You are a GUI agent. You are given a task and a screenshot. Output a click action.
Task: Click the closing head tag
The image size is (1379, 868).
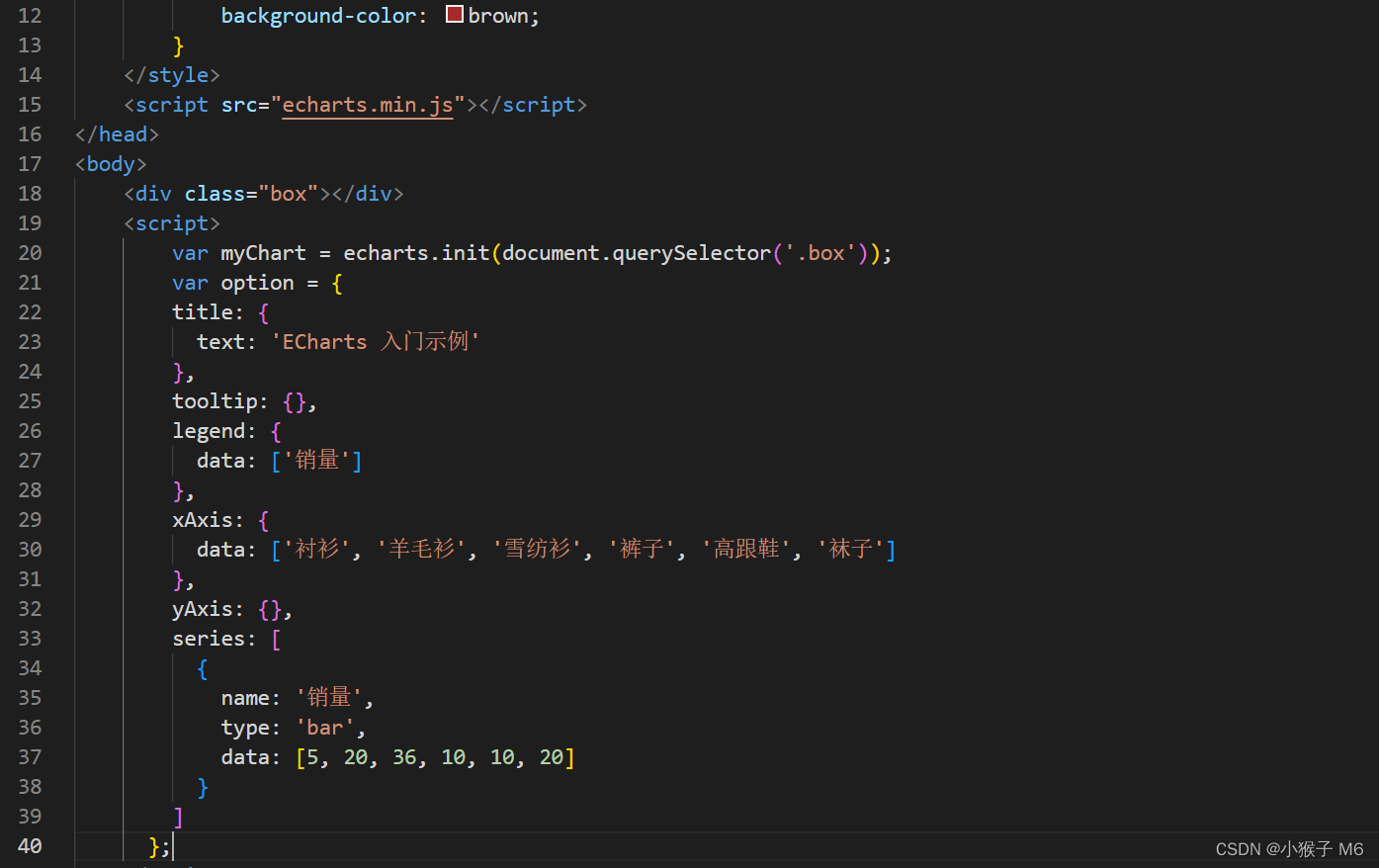point(117,134)
